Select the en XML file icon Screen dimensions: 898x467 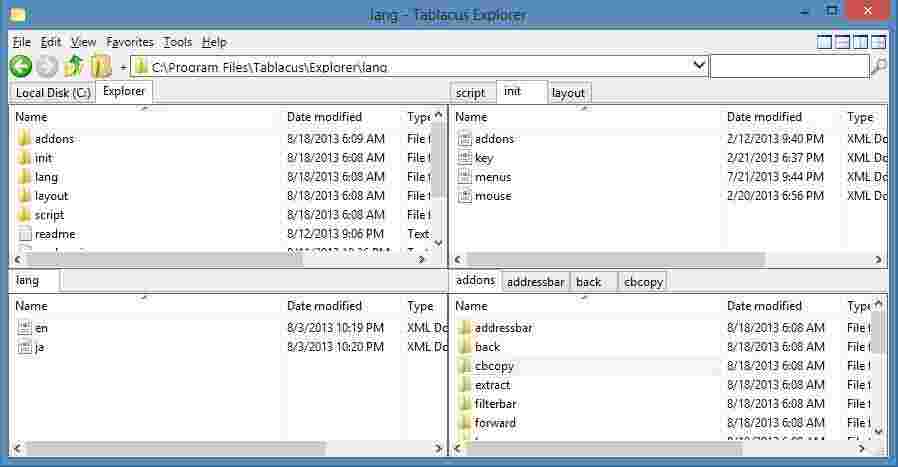click(24, 328)
